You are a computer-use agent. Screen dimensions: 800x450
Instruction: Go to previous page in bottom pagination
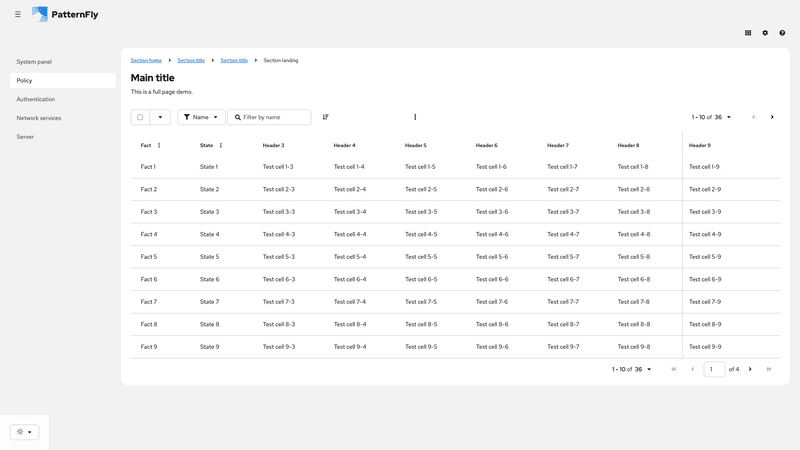[692, 369]
